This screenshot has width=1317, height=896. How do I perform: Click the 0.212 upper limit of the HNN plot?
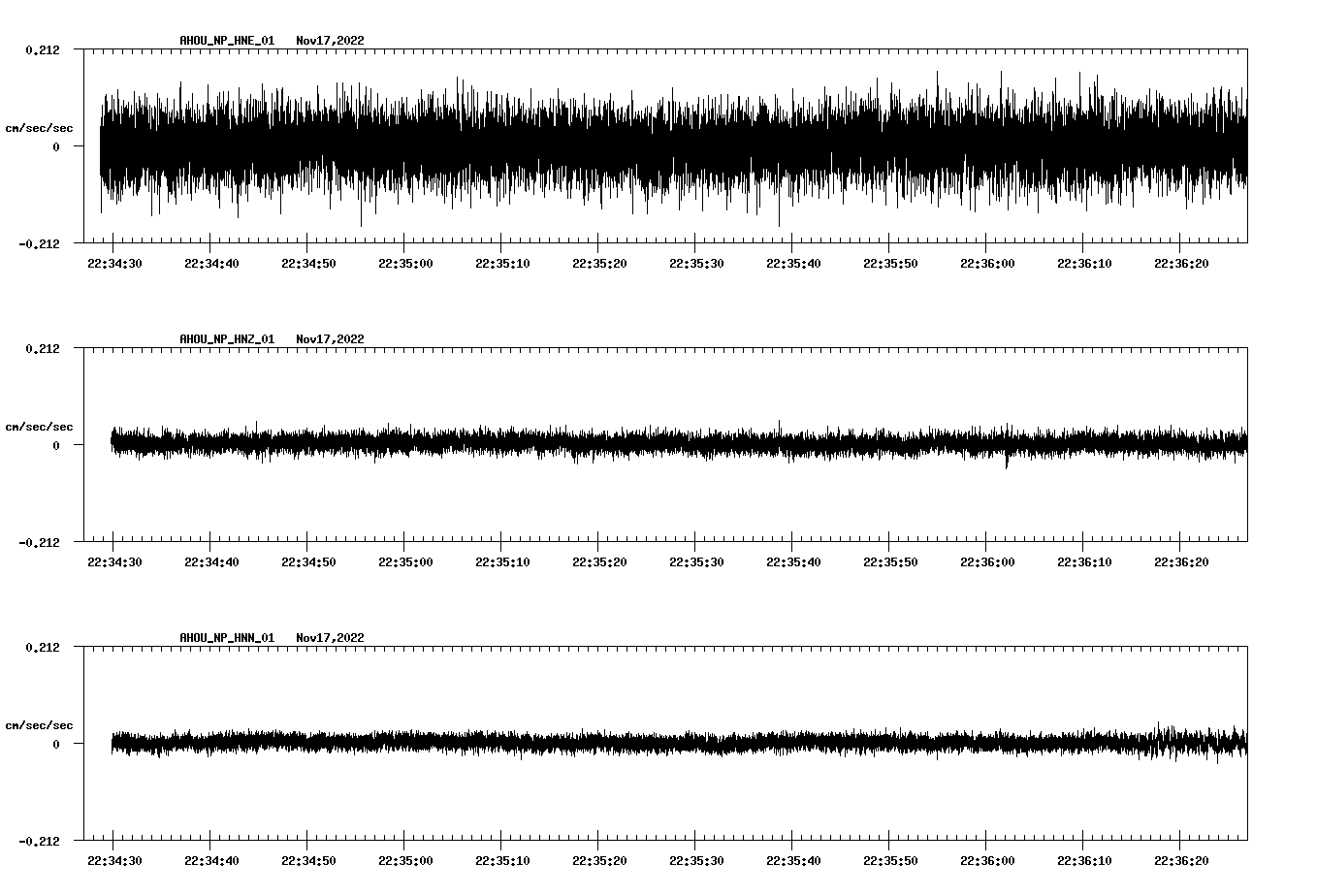(42, 647)
